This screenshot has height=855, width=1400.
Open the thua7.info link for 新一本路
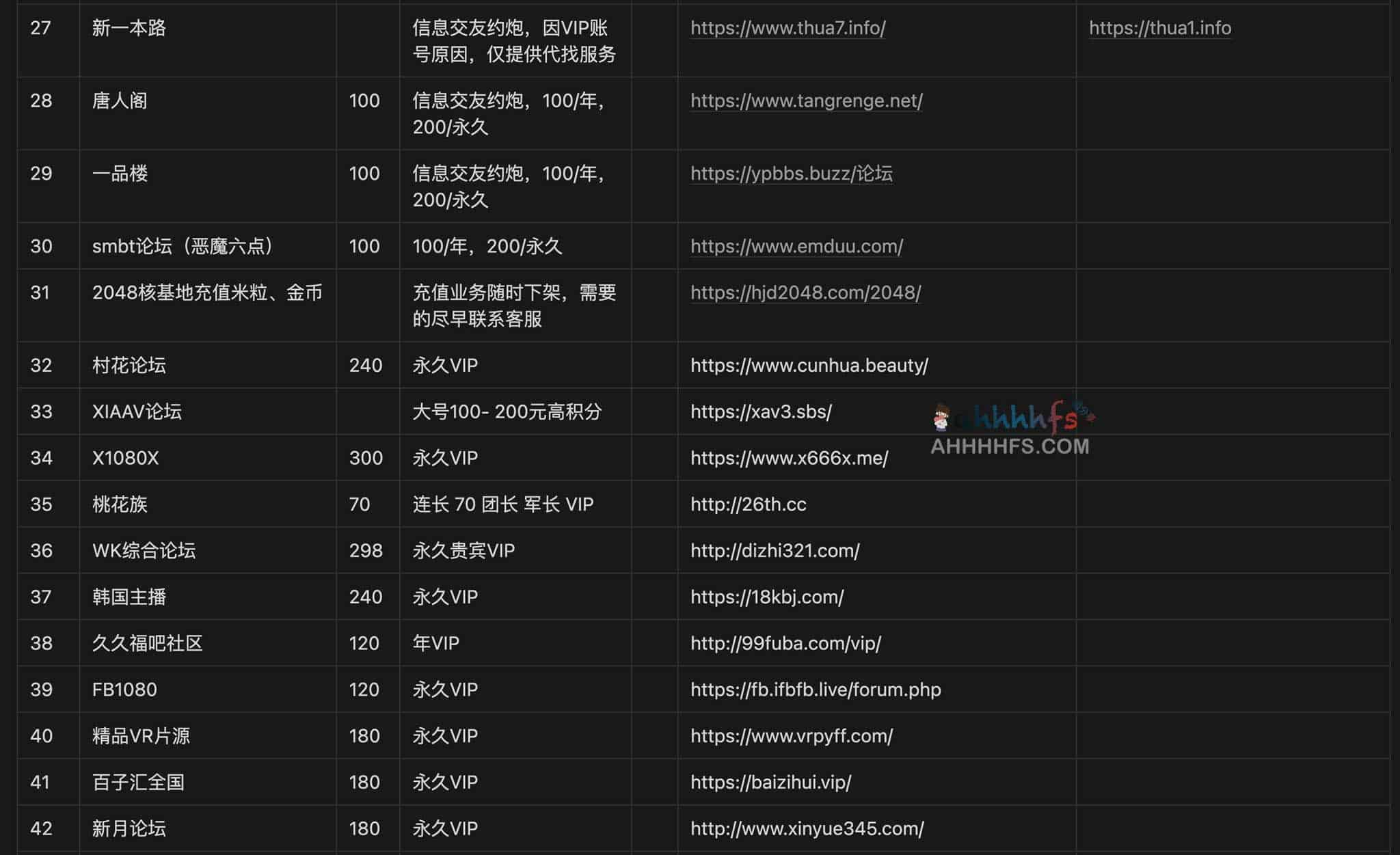pos(787,29)
